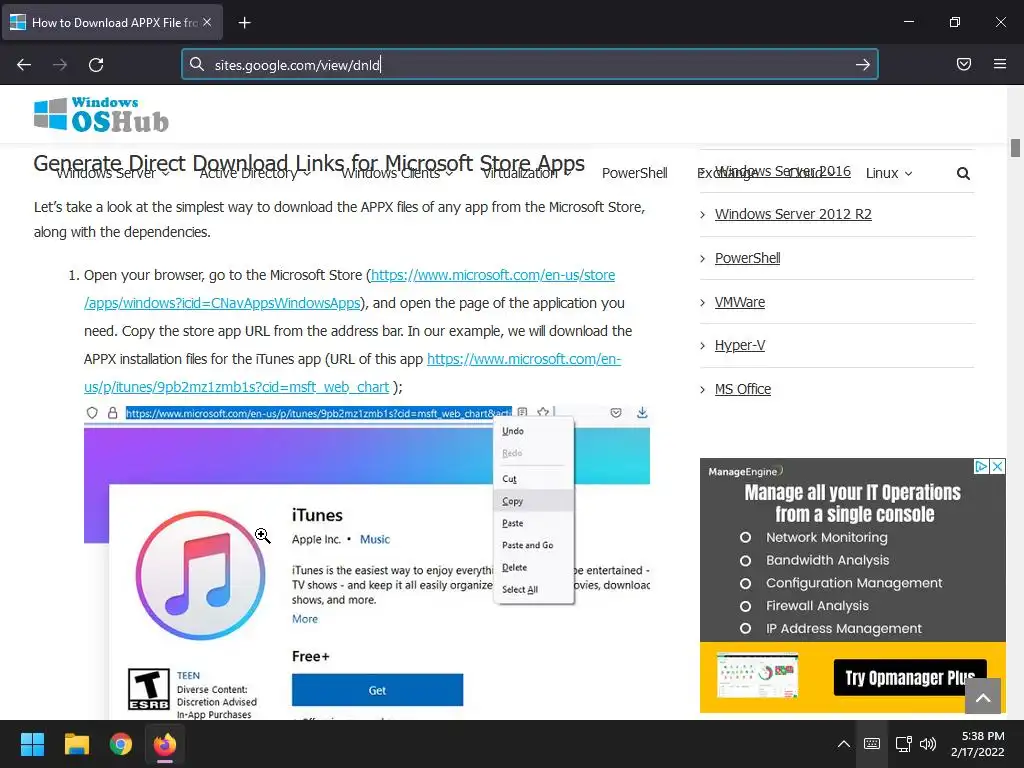
Task: Open the VMWare sidebar category
Action: coord(739,302)
